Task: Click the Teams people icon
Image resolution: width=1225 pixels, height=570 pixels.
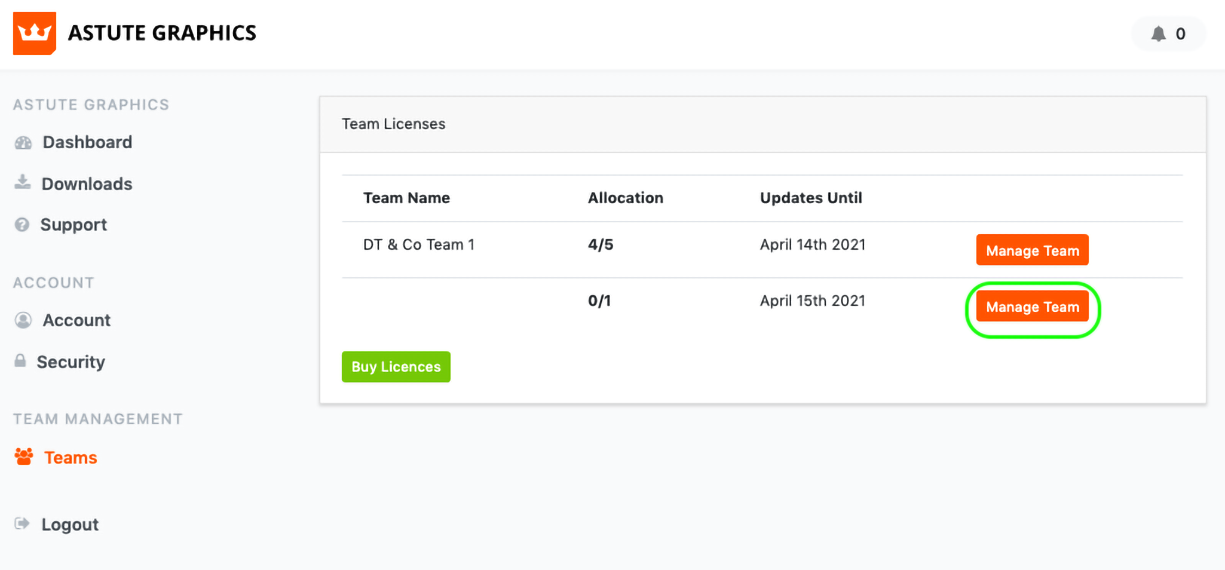Action: (x=24, y=457)
